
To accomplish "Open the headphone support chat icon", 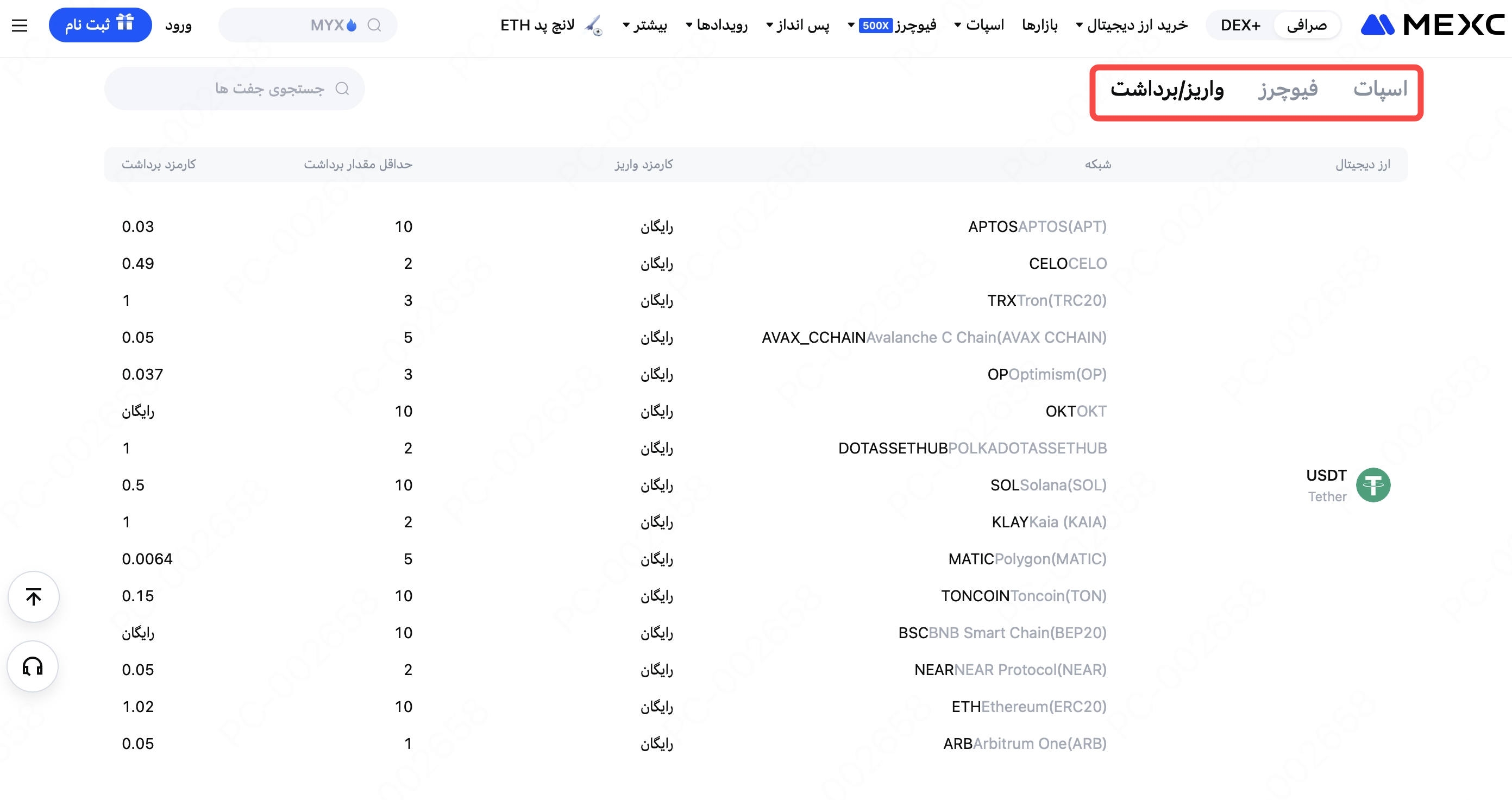I will pyautogui.click(x=33, y=666).
